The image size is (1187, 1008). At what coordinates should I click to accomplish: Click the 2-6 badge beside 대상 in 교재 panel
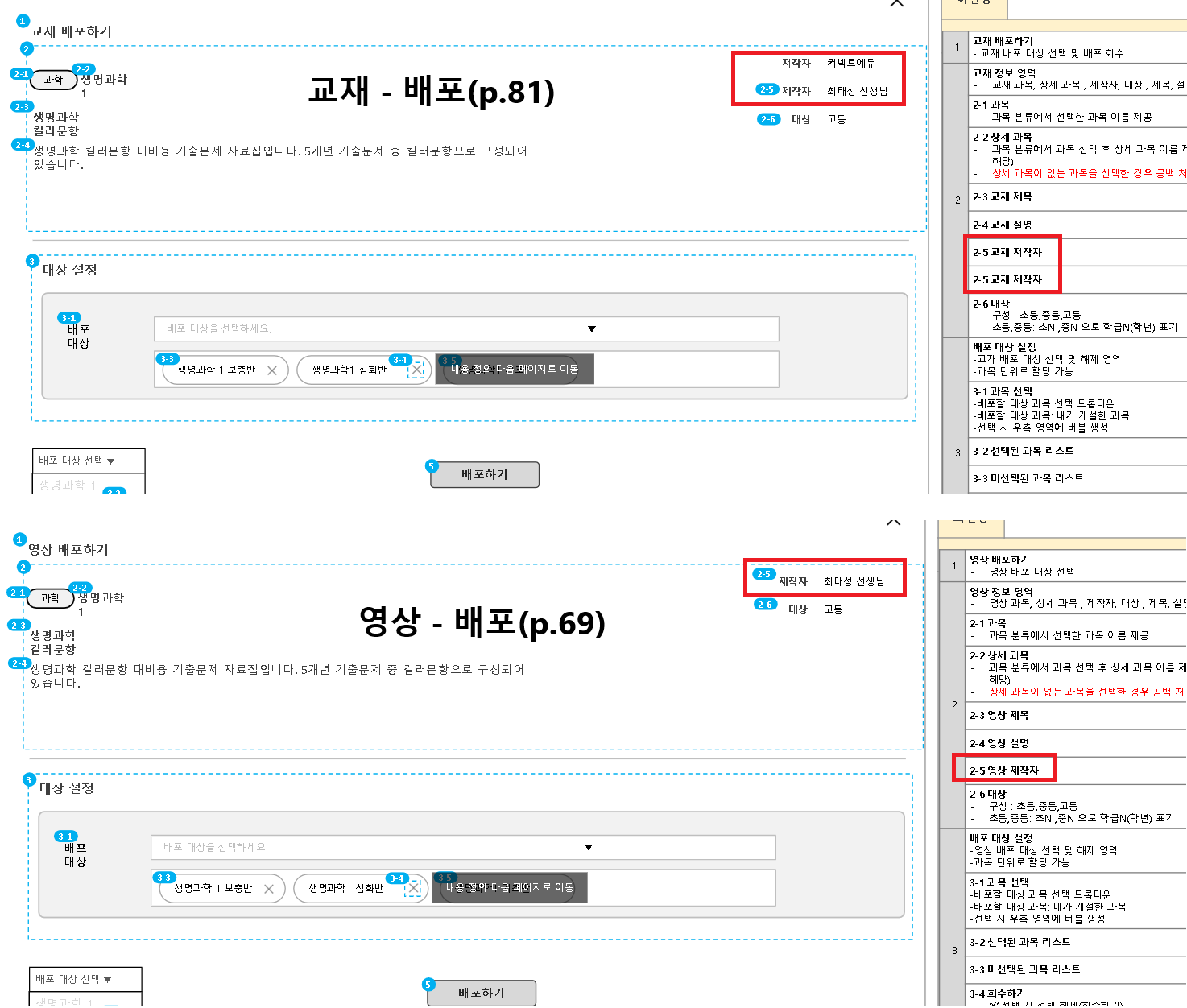pyautogui.click(x=768, y=119)
